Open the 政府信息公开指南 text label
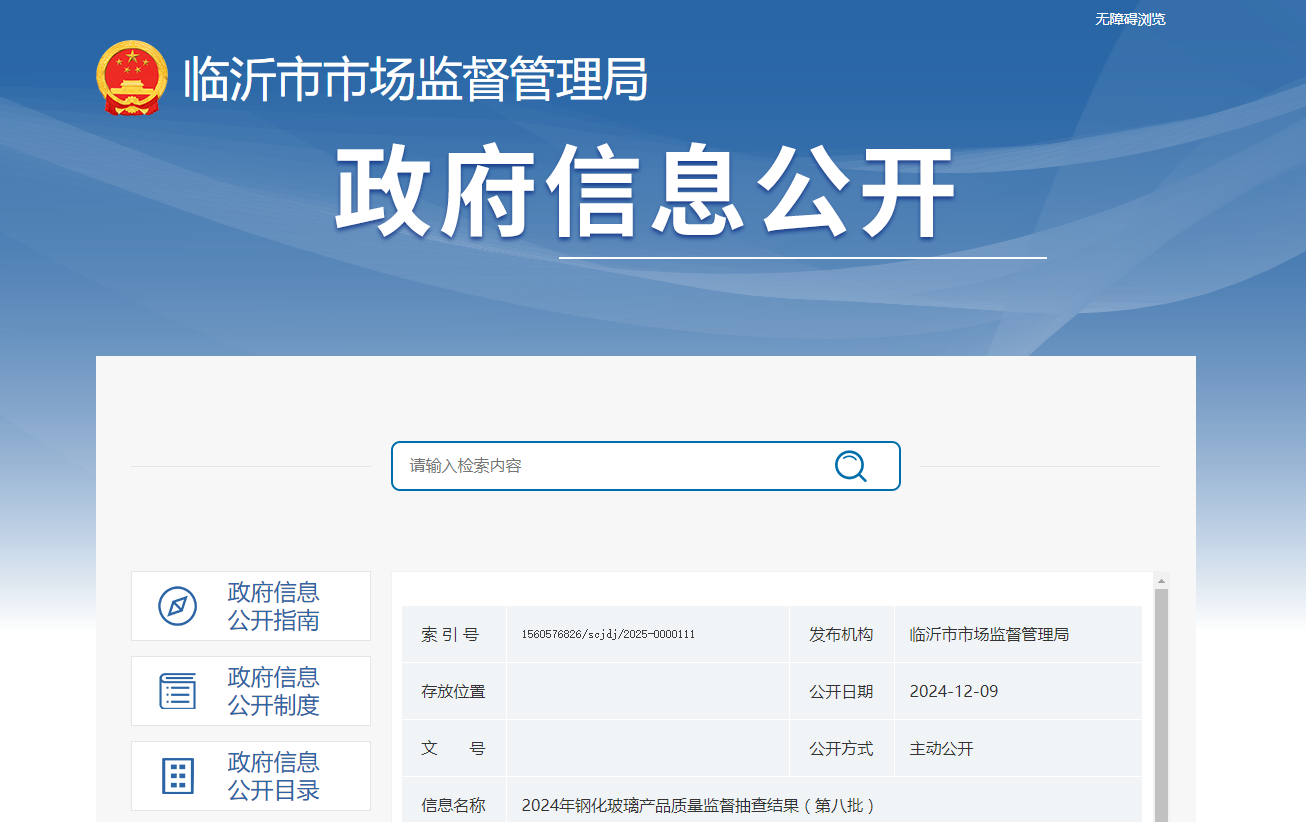 (x=273, y=606)
